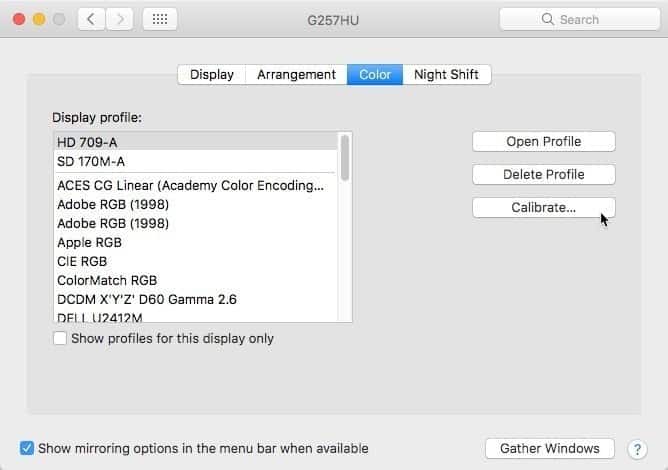This screenshot has width=668, height=470.
Task: Enable Show profiles for this display only
Action: (60, 338)
